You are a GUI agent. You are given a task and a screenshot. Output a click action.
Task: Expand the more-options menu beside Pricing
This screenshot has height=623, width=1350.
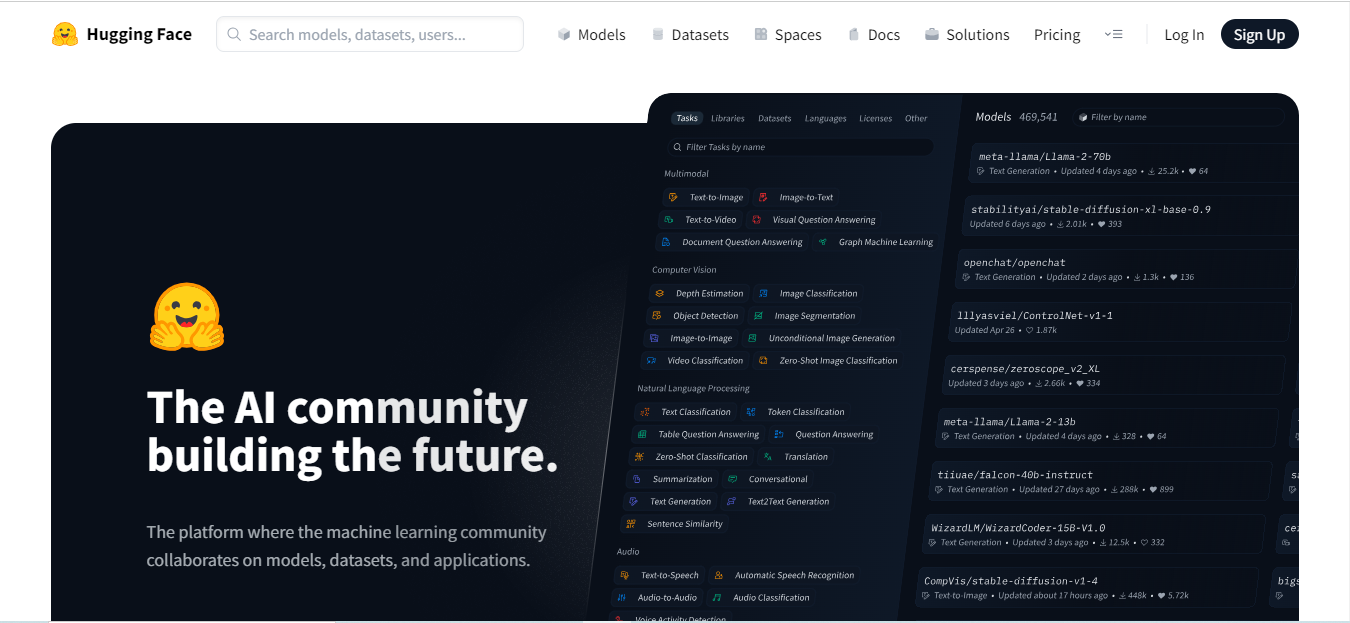(x=1113, y=34)
